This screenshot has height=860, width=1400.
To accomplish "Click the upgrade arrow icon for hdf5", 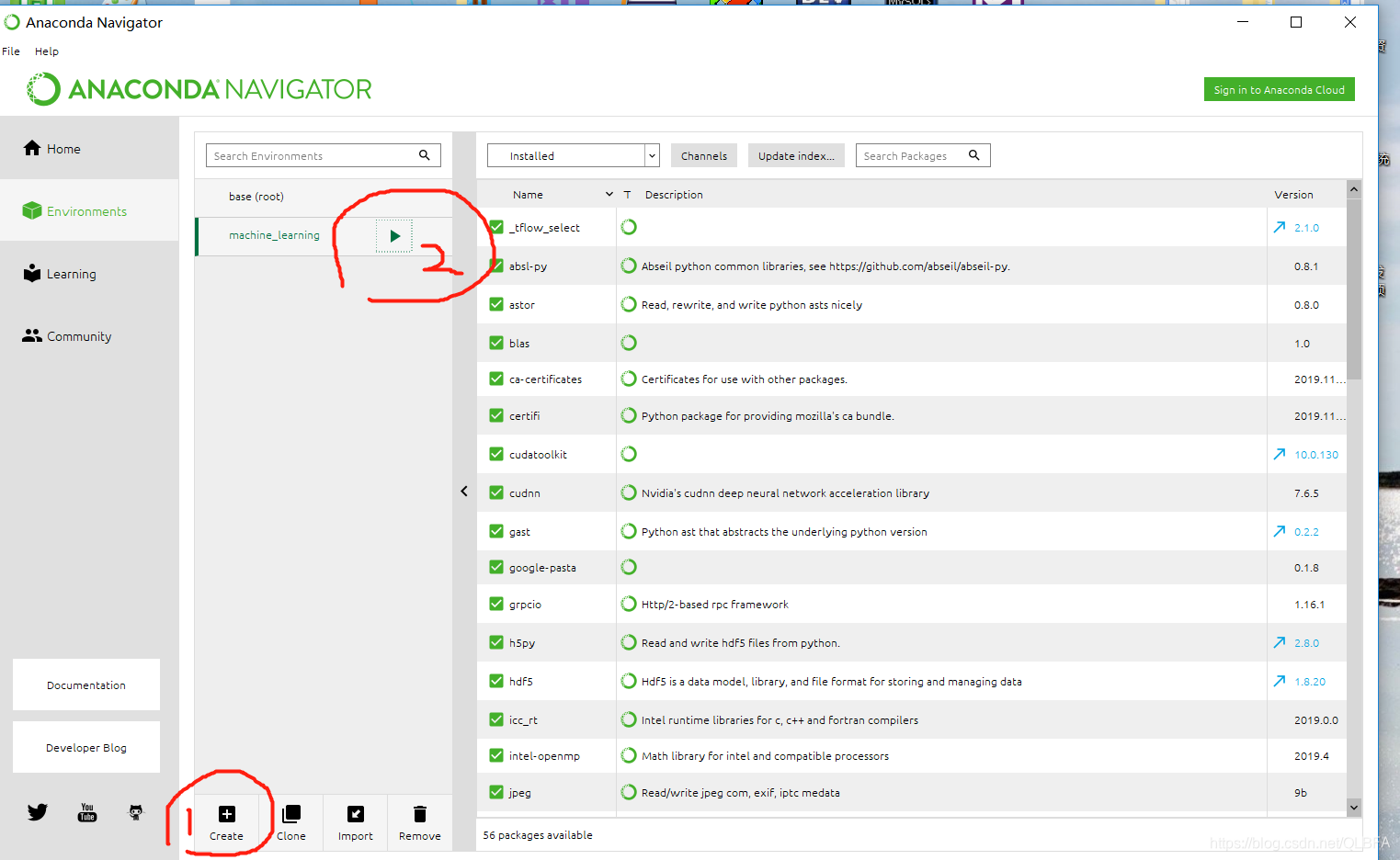I will tap(1280, 681).
